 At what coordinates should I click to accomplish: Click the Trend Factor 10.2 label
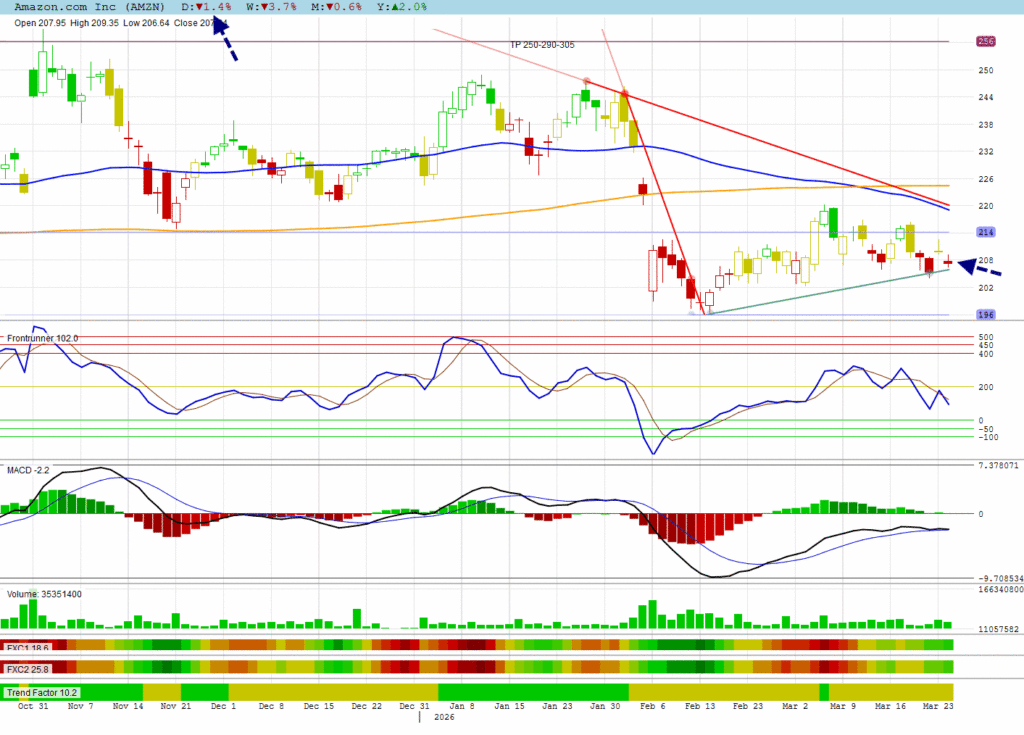click(41, 692)
